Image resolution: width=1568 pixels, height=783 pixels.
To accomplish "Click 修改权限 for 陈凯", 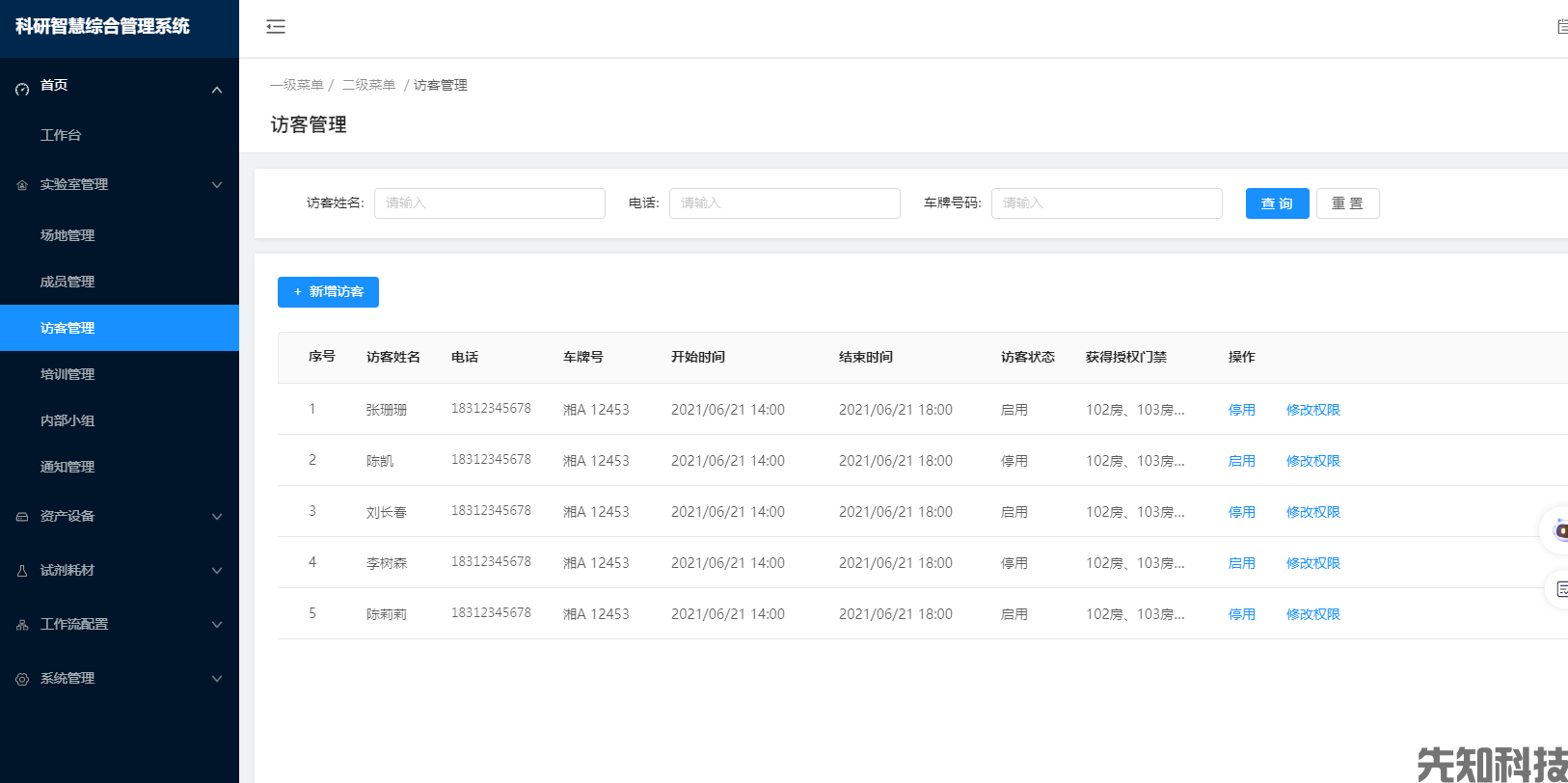I will coord(1312,461).
